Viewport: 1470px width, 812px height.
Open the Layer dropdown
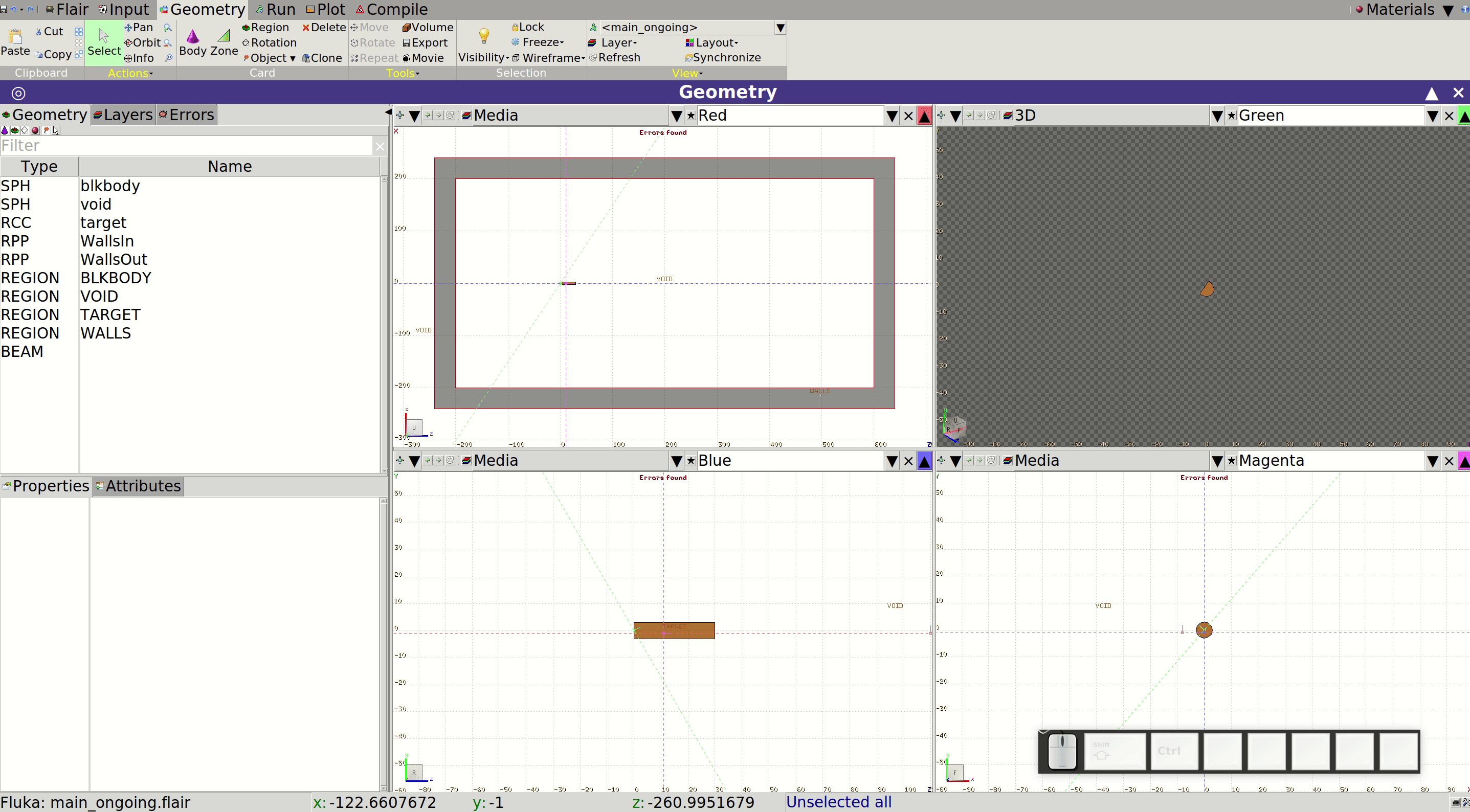pos(613,43)
